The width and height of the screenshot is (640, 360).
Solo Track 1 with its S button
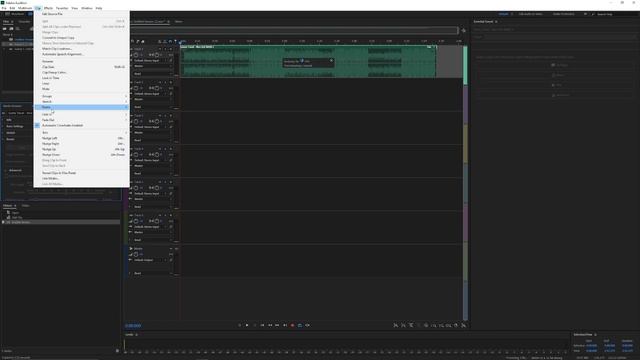pyautogui.click(x=165, y=49)
